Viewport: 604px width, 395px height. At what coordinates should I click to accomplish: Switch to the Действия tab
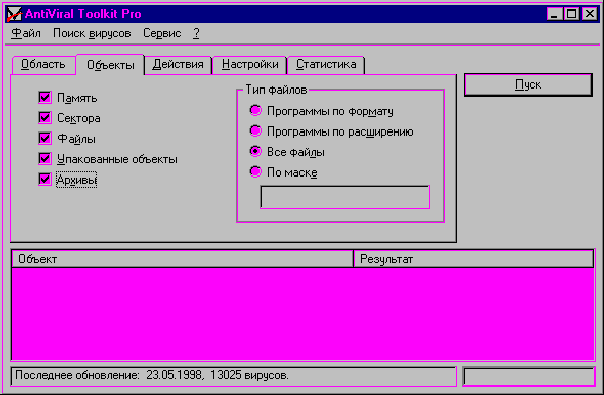pos(178,64)
